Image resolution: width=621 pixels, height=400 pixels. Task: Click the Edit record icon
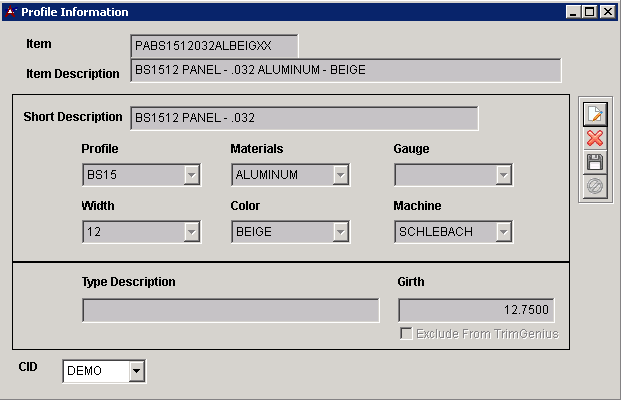(595, 114)
